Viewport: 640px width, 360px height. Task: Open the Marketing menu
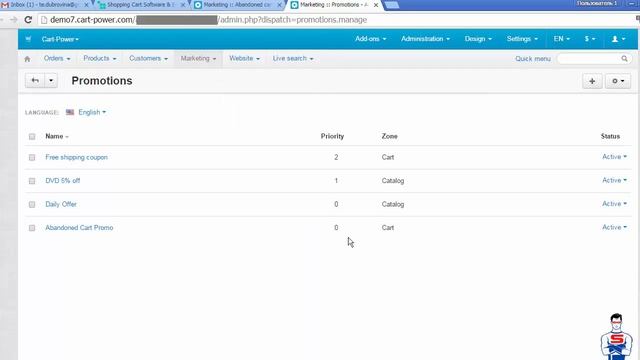point(198,59)
